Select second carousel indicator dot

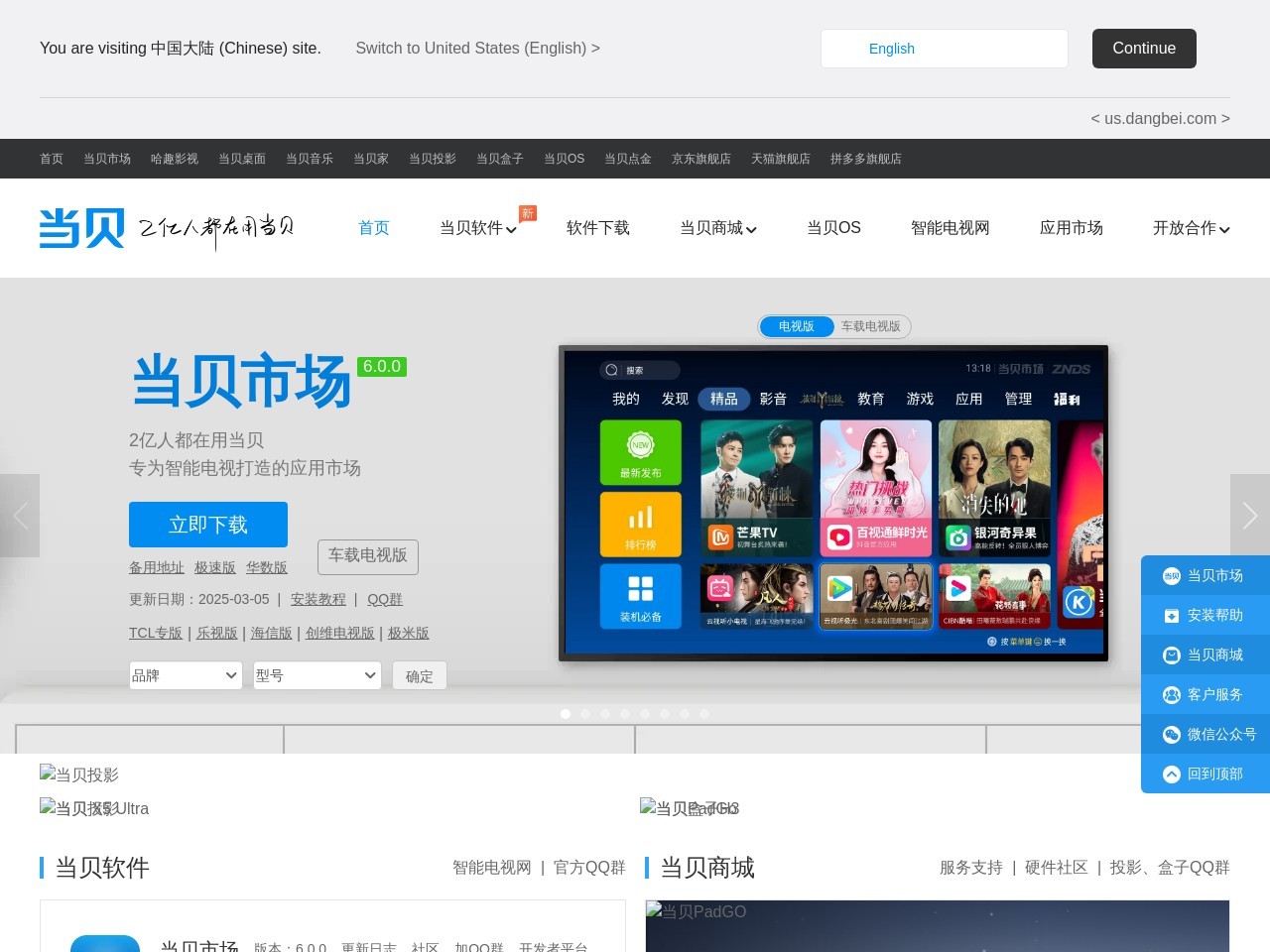[585, 714]
